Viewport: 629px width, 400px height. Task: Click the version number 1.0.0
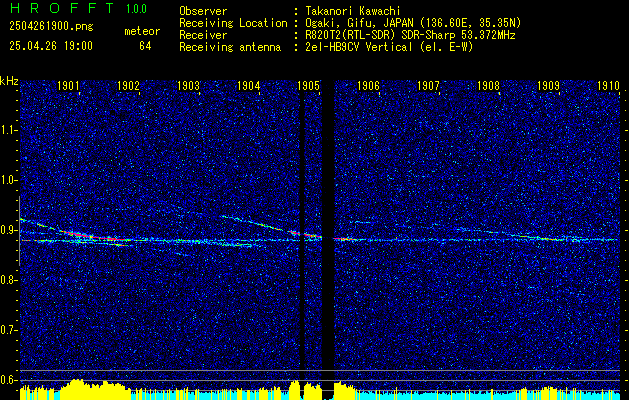click(x=136, y=9)
